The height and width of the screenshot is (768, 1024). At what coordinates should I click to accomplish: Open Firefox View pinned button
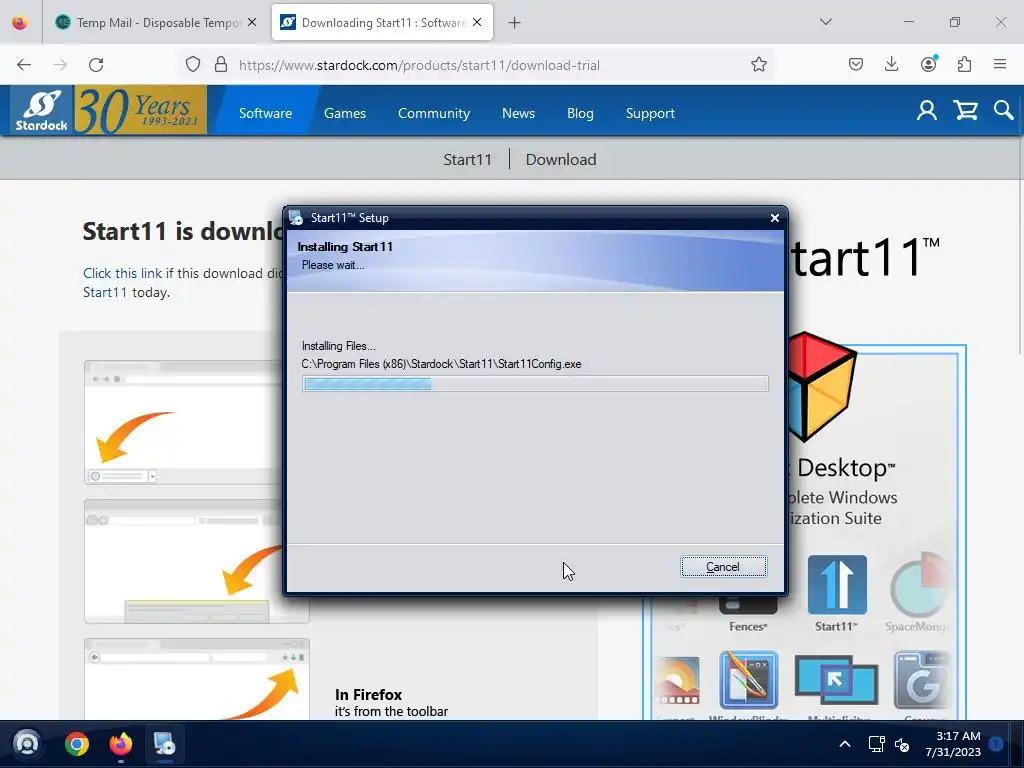(20, 23)
